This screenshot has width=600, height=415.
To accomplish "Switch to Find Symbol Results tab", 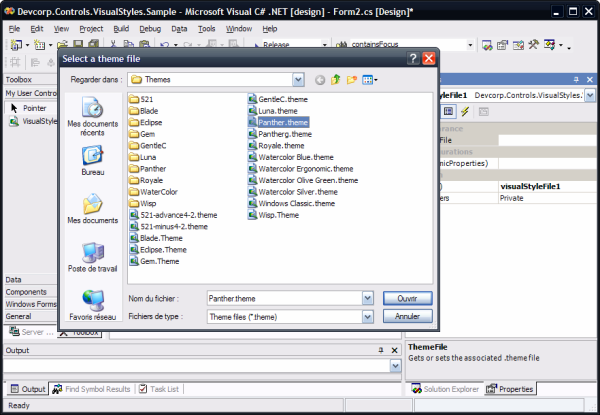I will click(x=92, y=389).
